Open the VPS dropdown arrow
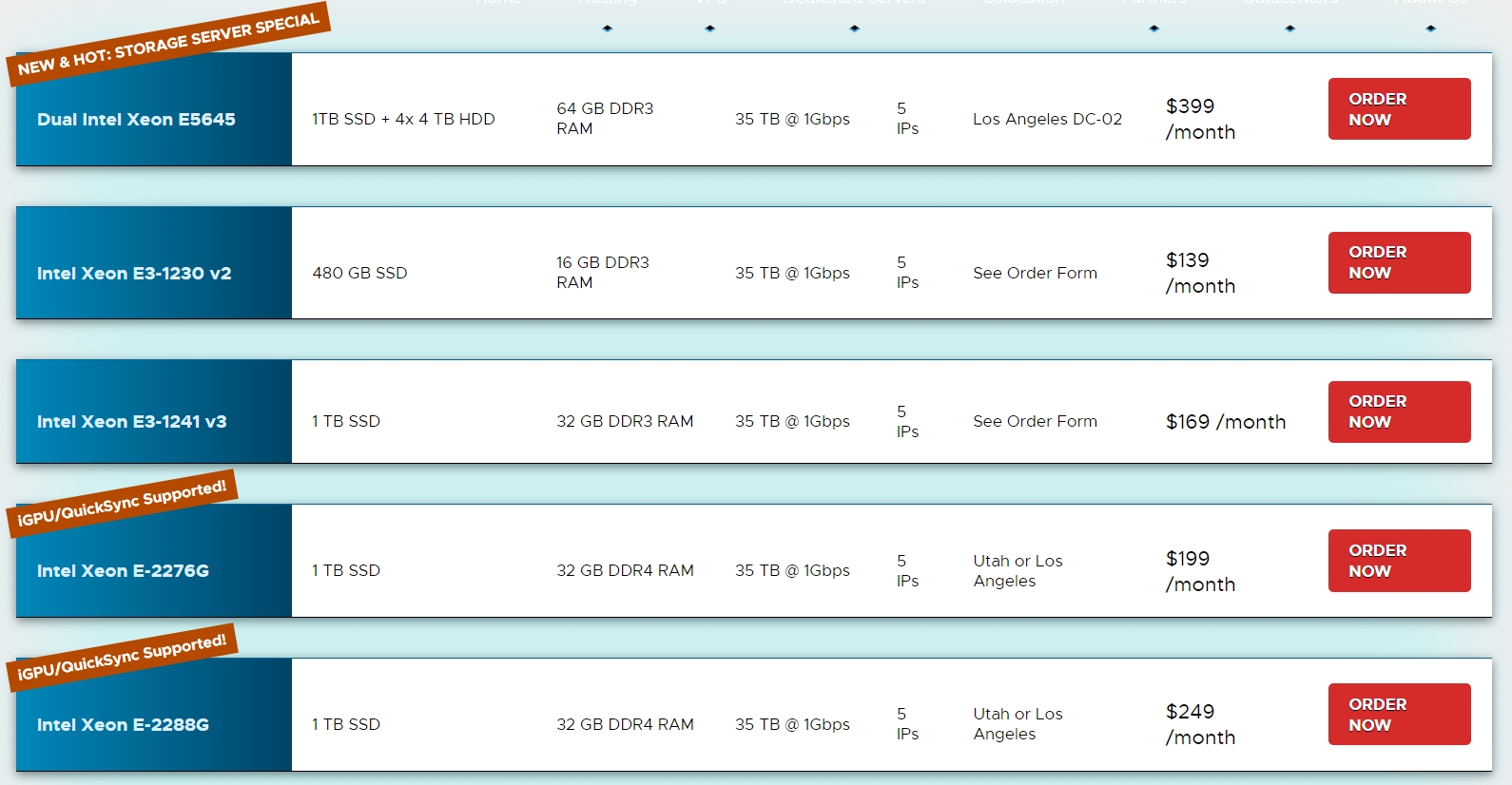Viewport: 1512px width, 785px height. click(710, 29)
